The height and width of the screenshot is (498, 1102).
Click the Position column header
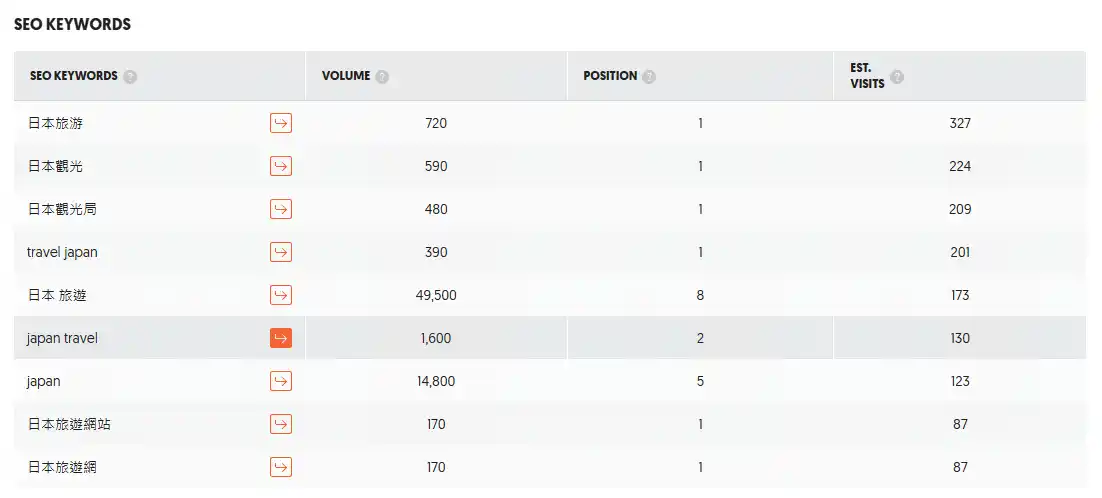coord(610,76)
